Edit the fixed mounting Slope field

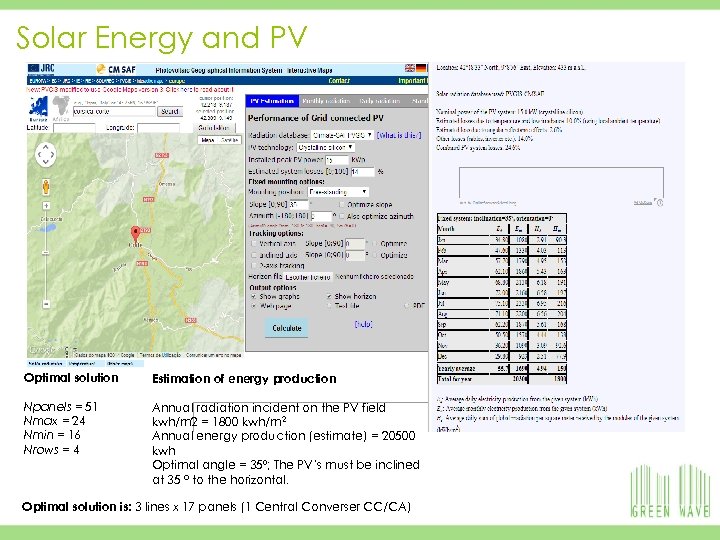point(299,204)
